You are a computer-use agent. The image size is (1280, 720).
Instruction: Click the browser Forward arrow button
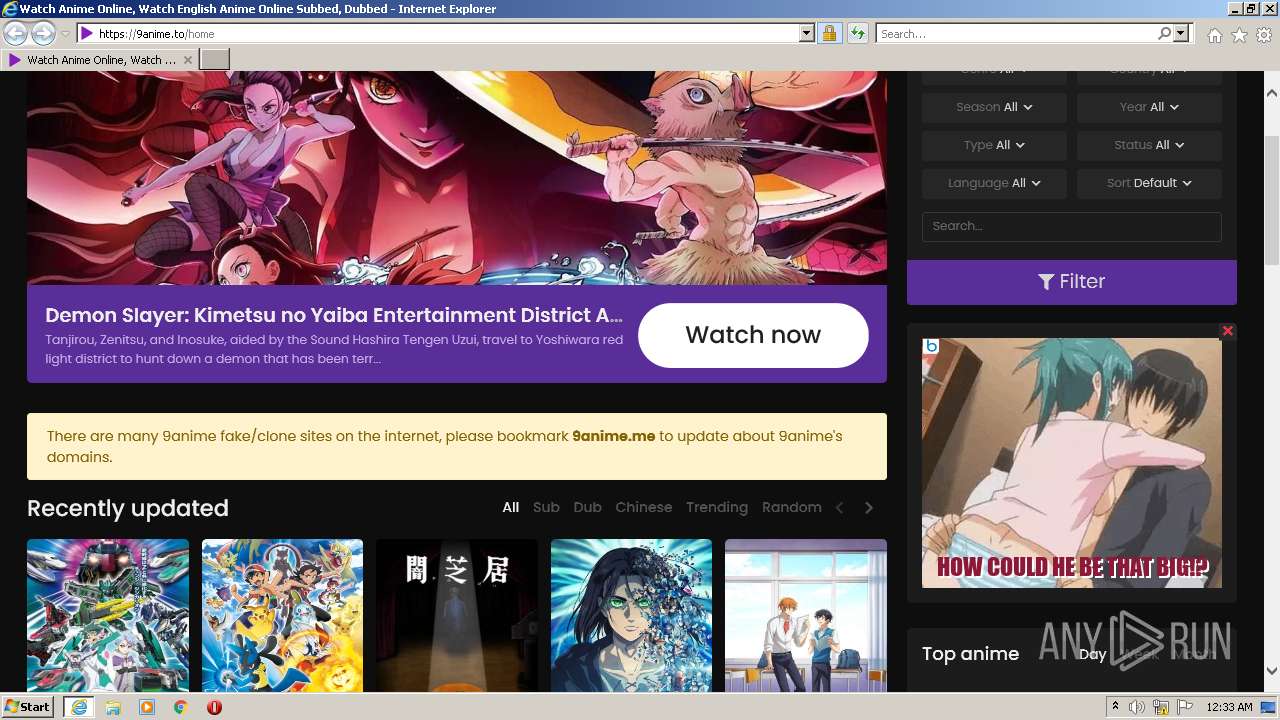click(x=43, y=34)
